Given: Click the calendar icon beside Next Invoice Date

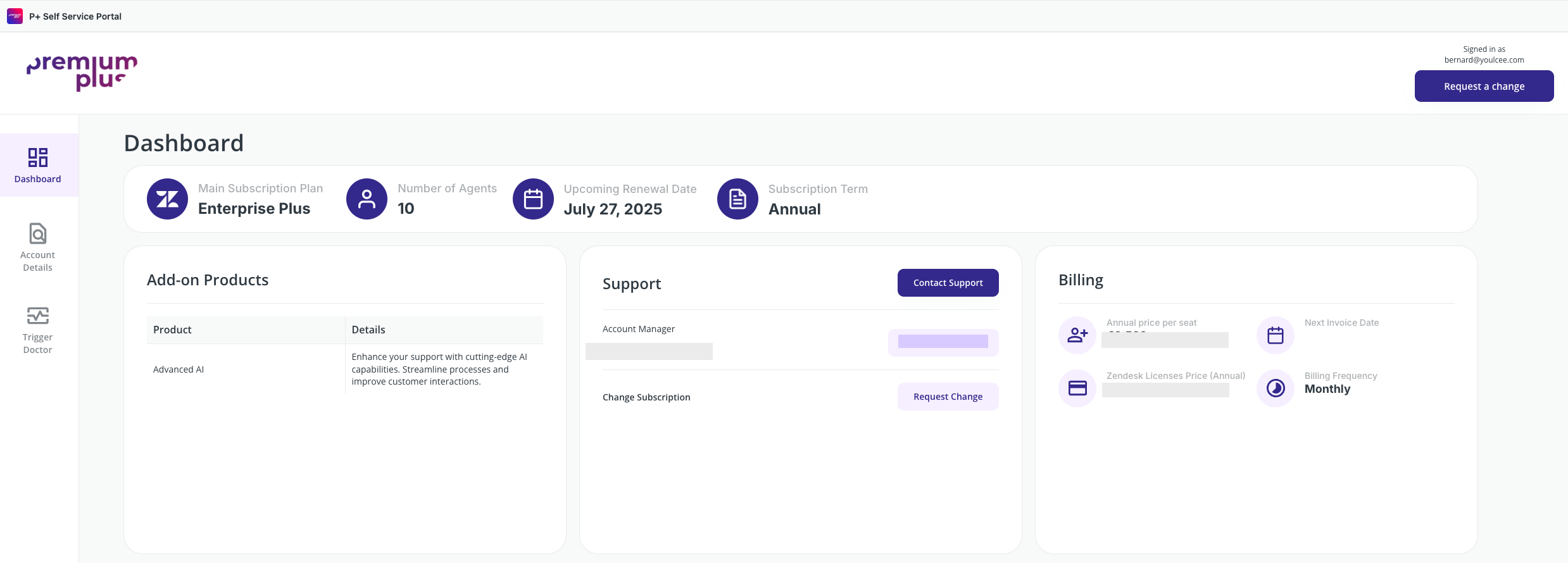Looking at the screenshot, I should point(1276,335).
